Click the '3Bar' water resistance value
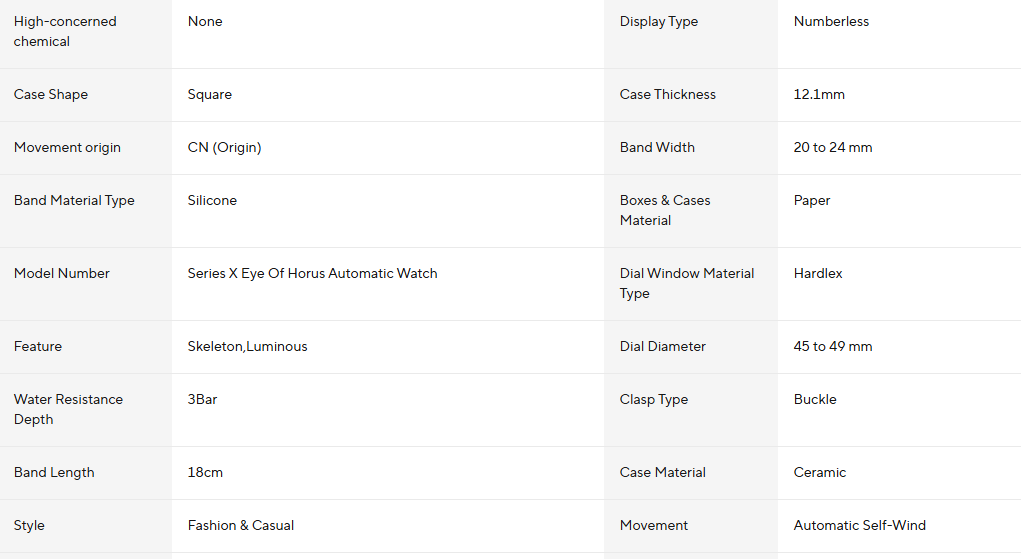The height and width of the screenshot is (559, 1021). 202,399
